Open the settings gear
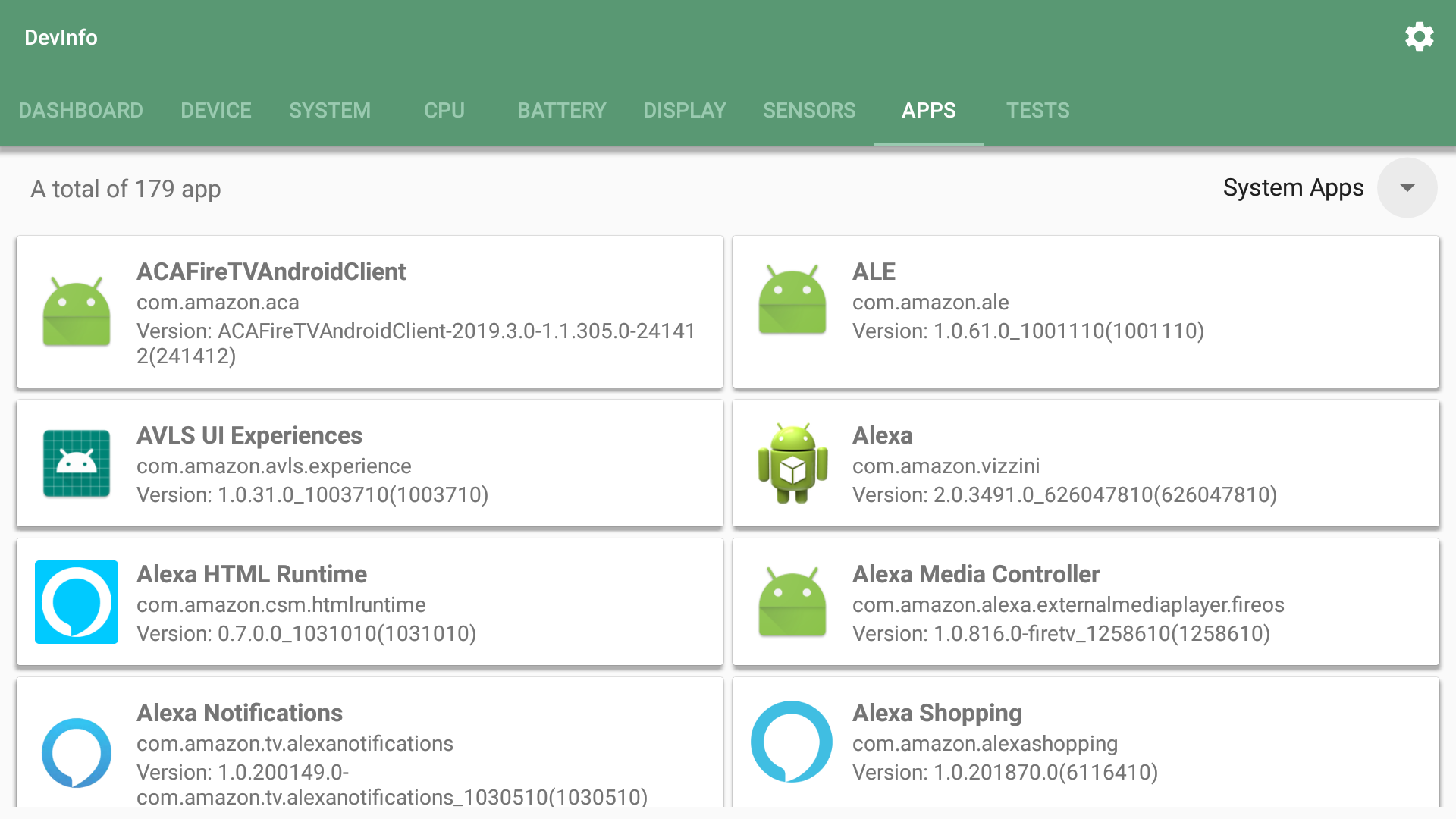 pos(1420,36)
